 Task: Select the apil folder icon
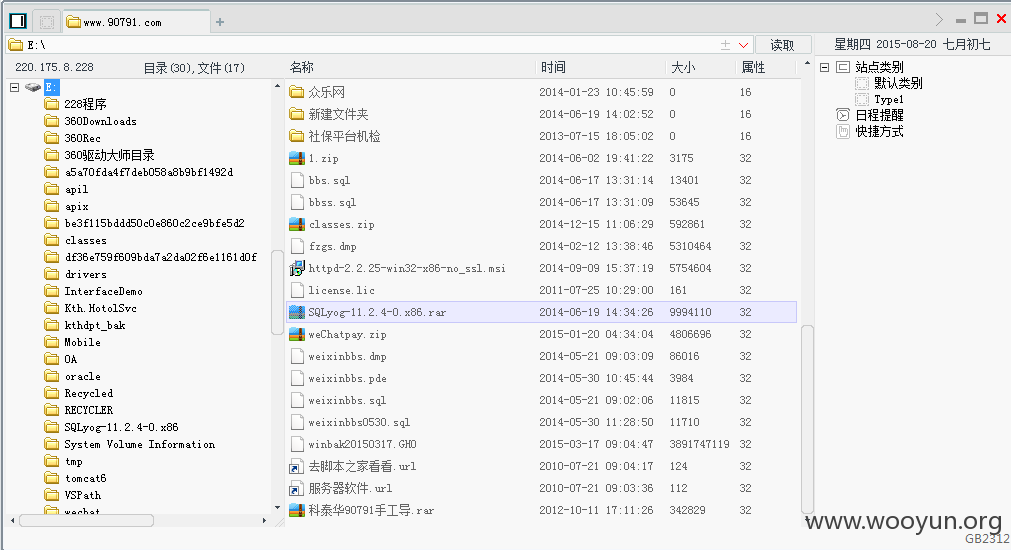click(x=52, y=189)
